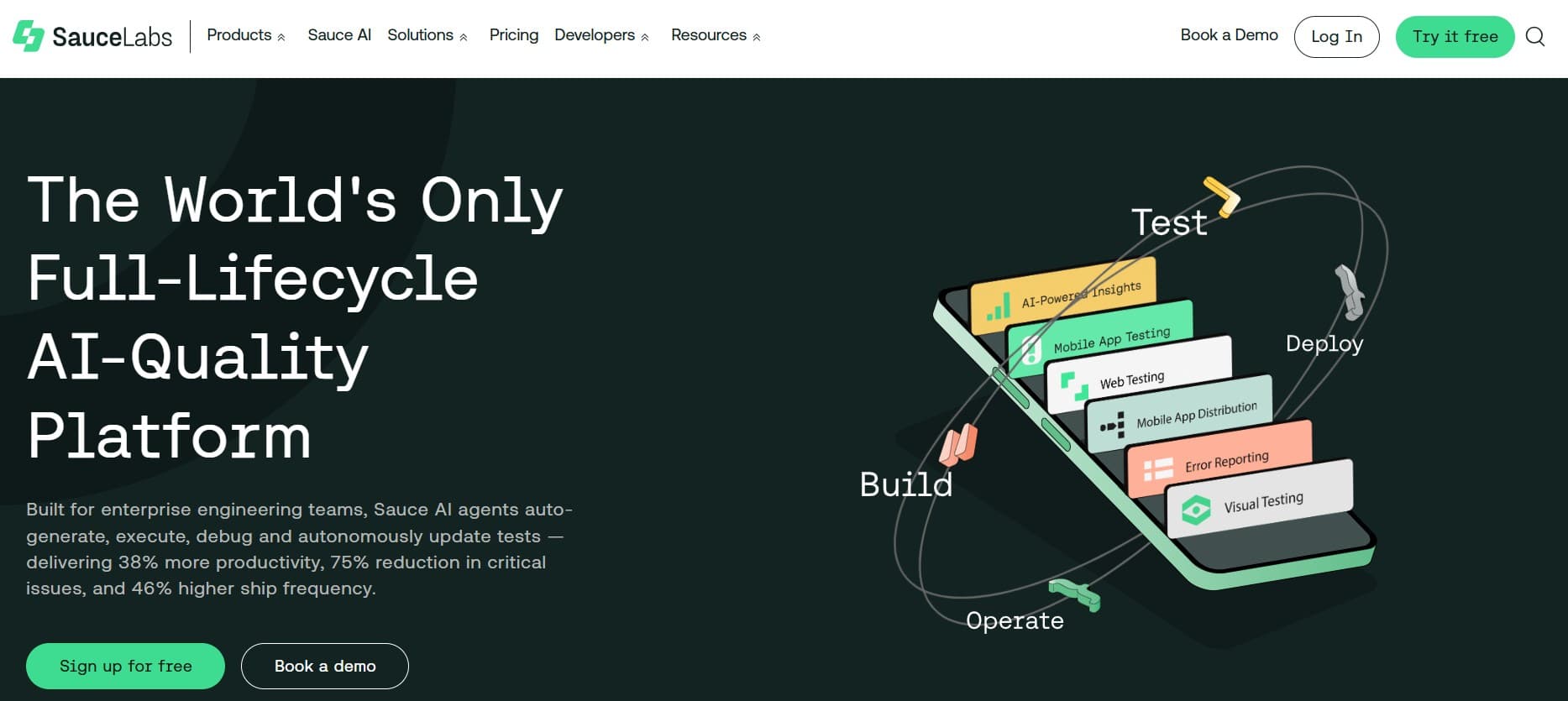Click the Visual Testing card text
The height and width of the screenshot is (701, 1568).
[1264, 502]
